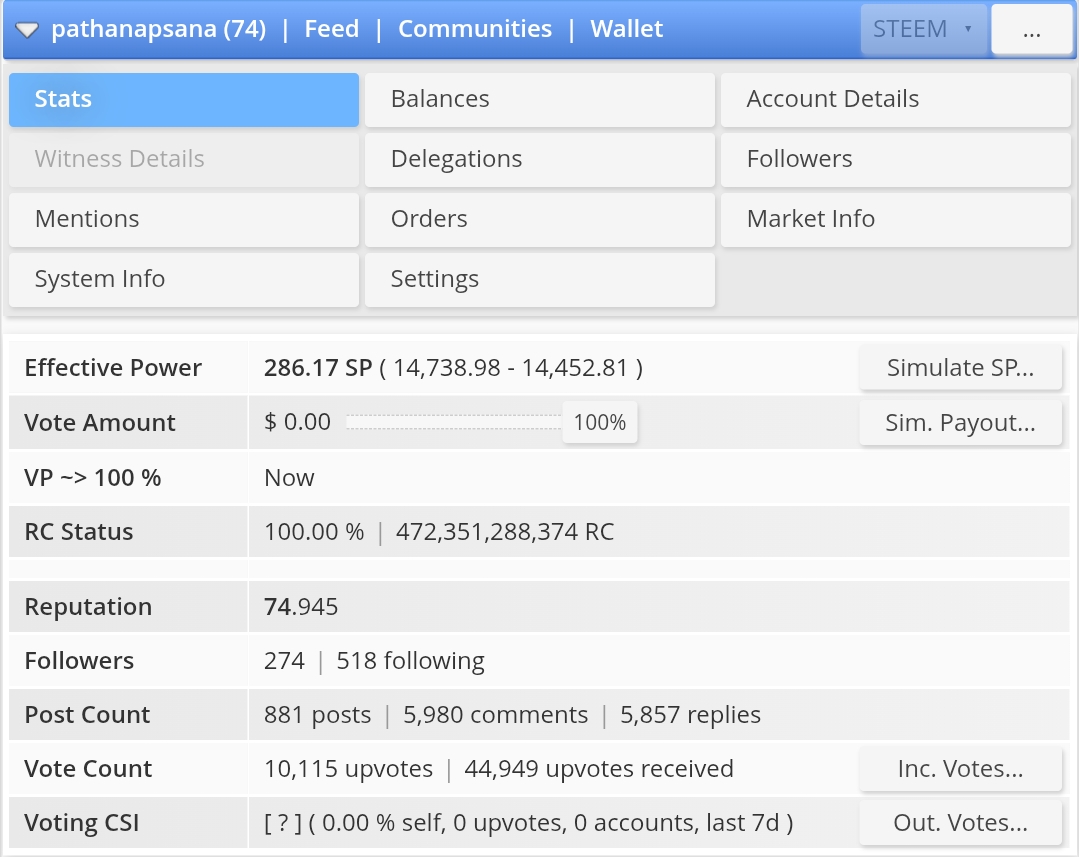The width and height of the screenshot is (1079, 857).
Task: Open Out. Votes details
Action: 960,824
